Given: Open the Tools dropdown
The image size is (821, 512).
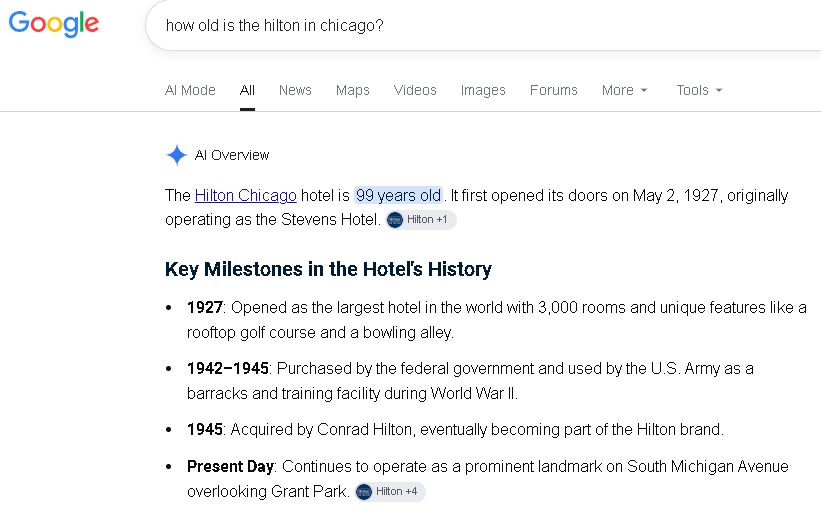Looking at the screenshot, I should coord(699,90).
